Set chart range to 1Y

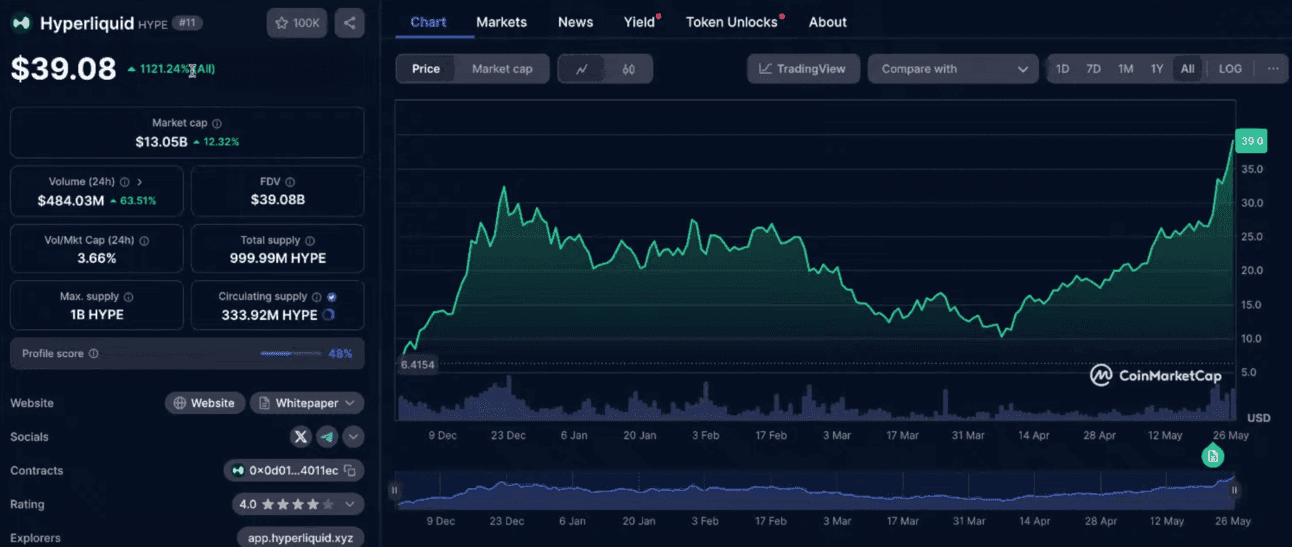1157,69
